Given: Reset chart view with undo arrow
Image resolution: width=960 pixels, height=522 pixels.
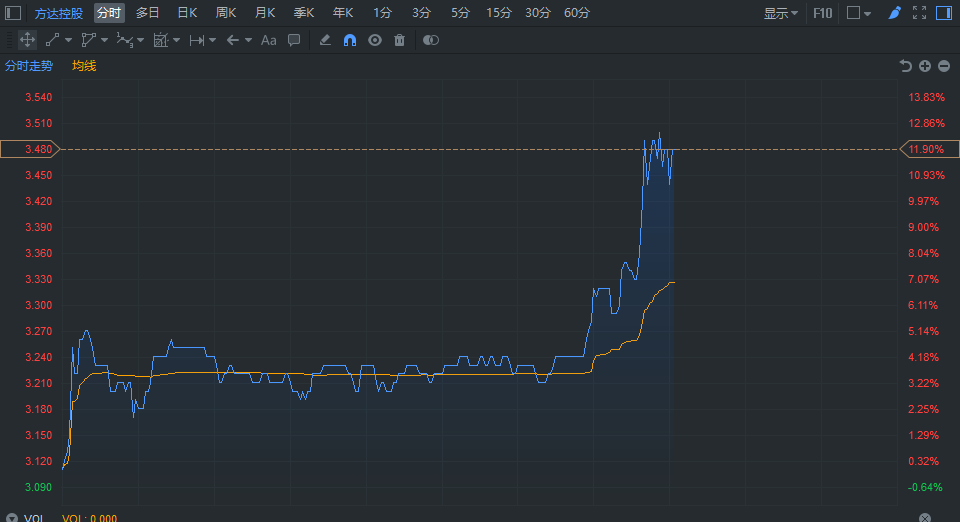Looking at the screenshot, I should (x=906, y=66).
